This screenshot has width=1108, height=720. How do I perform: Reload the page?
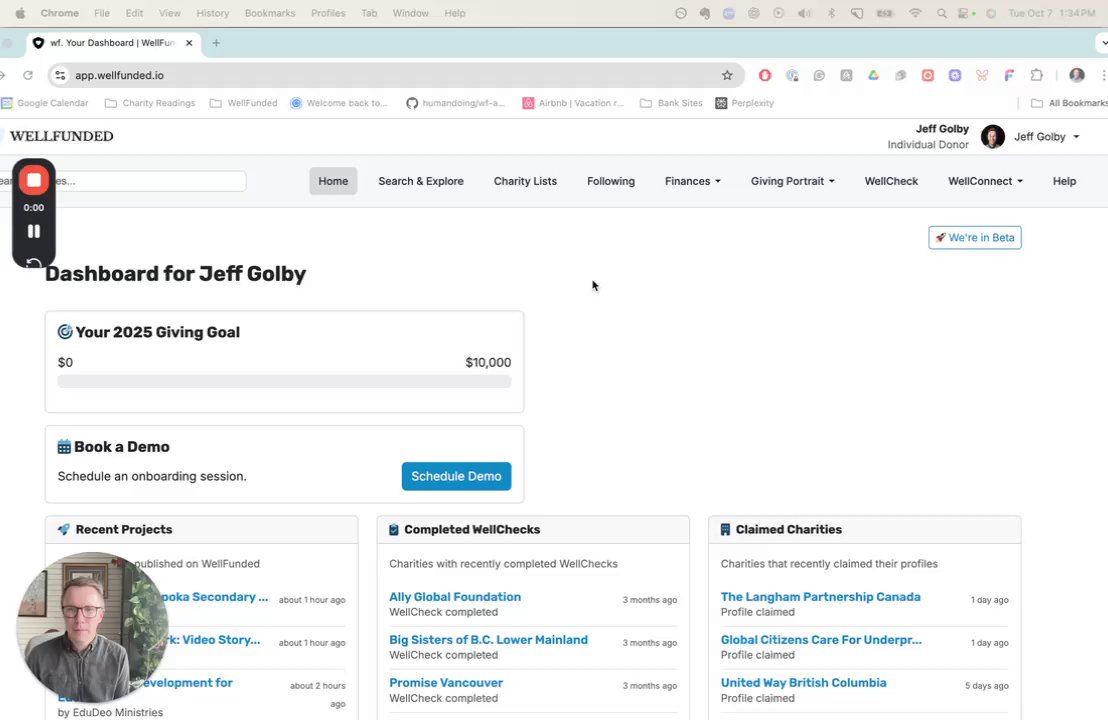point(28,75)
